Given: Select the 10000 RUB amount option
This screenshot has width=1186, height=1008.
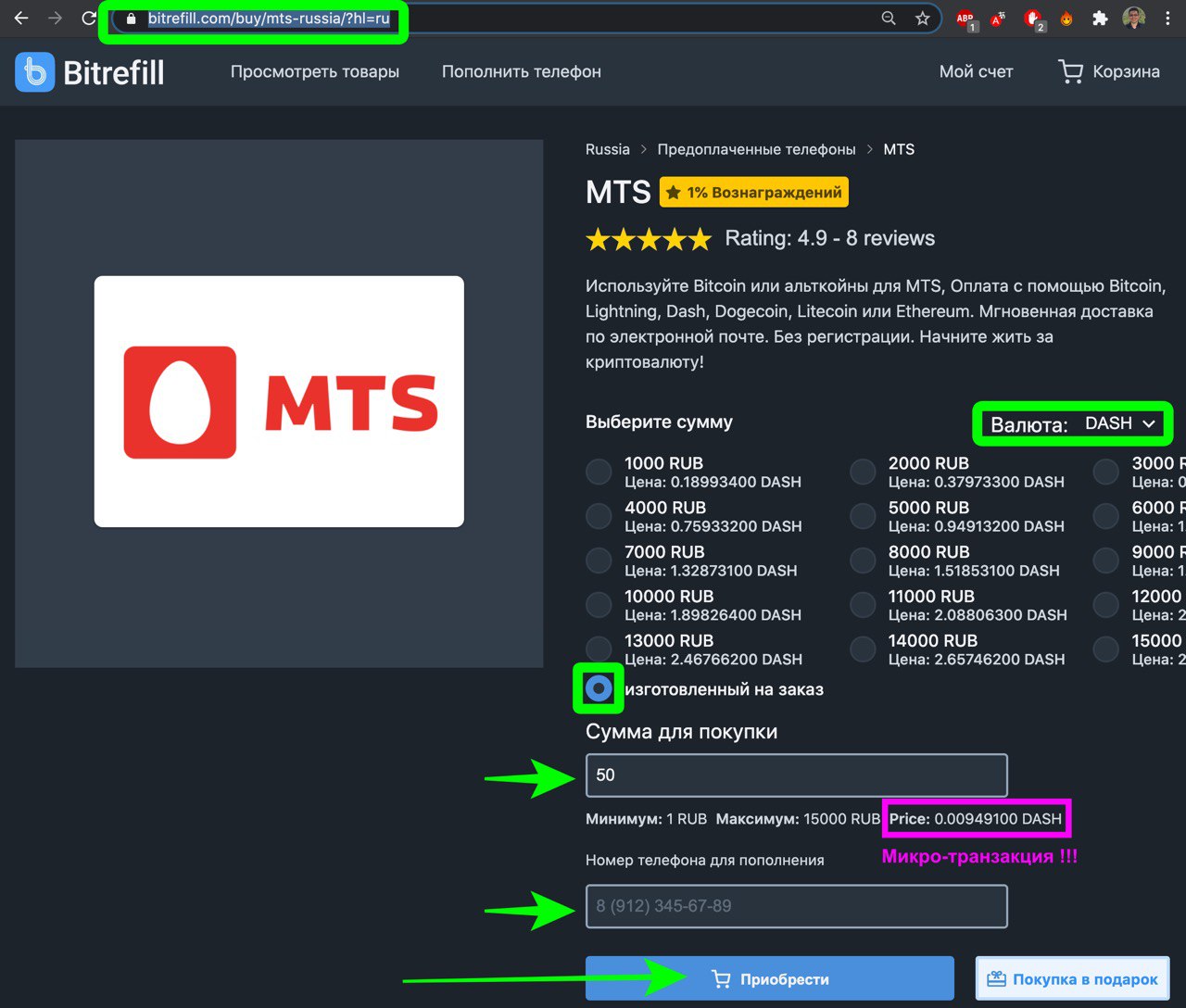Looking at the screenshot, I should click(x=599, y=605).
